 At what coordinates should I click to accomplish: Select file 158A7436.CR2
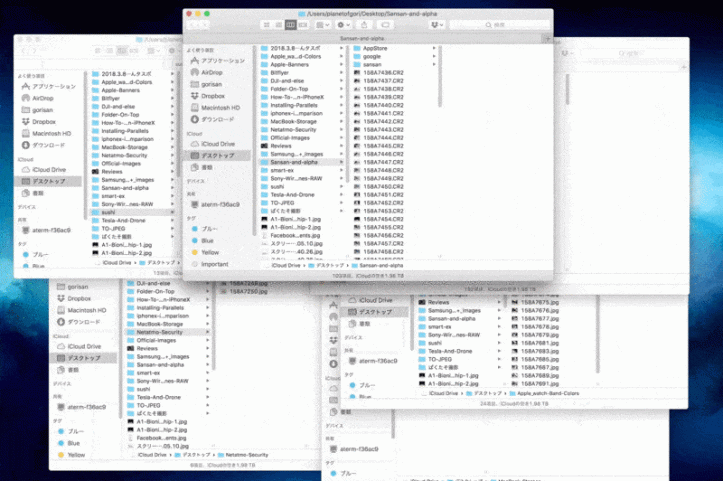[x=379, y=73]
